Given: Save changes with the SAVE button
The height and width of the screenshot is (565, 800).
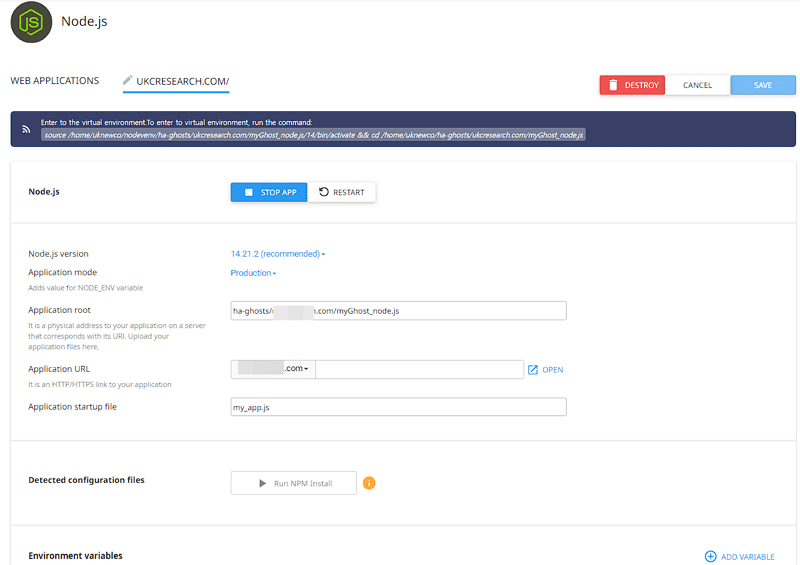Looking at the screenshot, I should 763,85.
